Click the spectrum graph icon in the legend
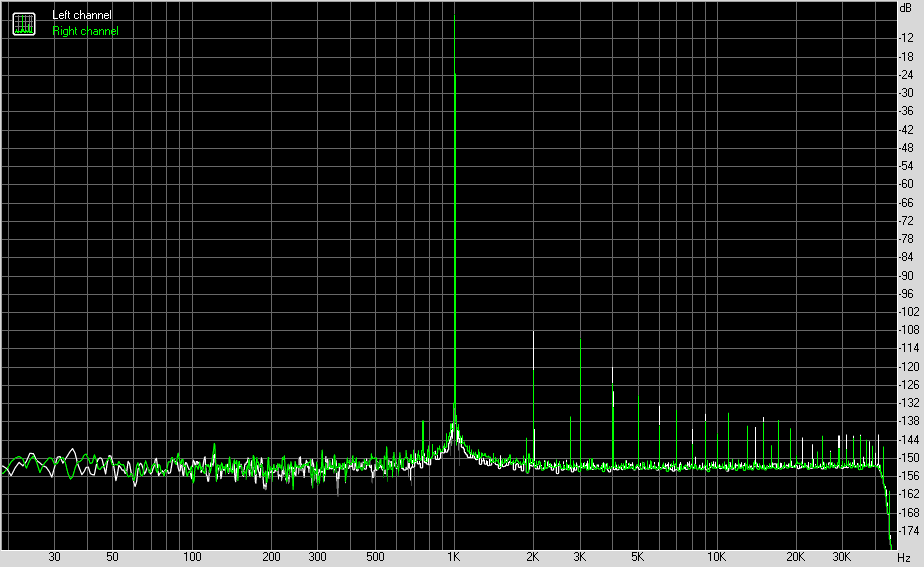Screen dimensions: 924x567 24,24
